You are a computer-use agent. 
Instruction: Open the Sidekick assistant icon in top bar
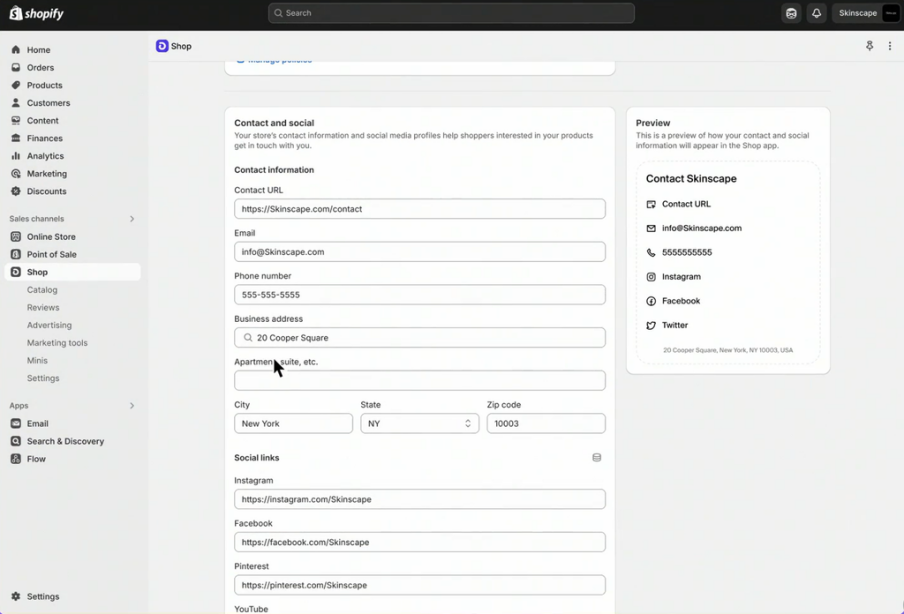click(791, 14)
